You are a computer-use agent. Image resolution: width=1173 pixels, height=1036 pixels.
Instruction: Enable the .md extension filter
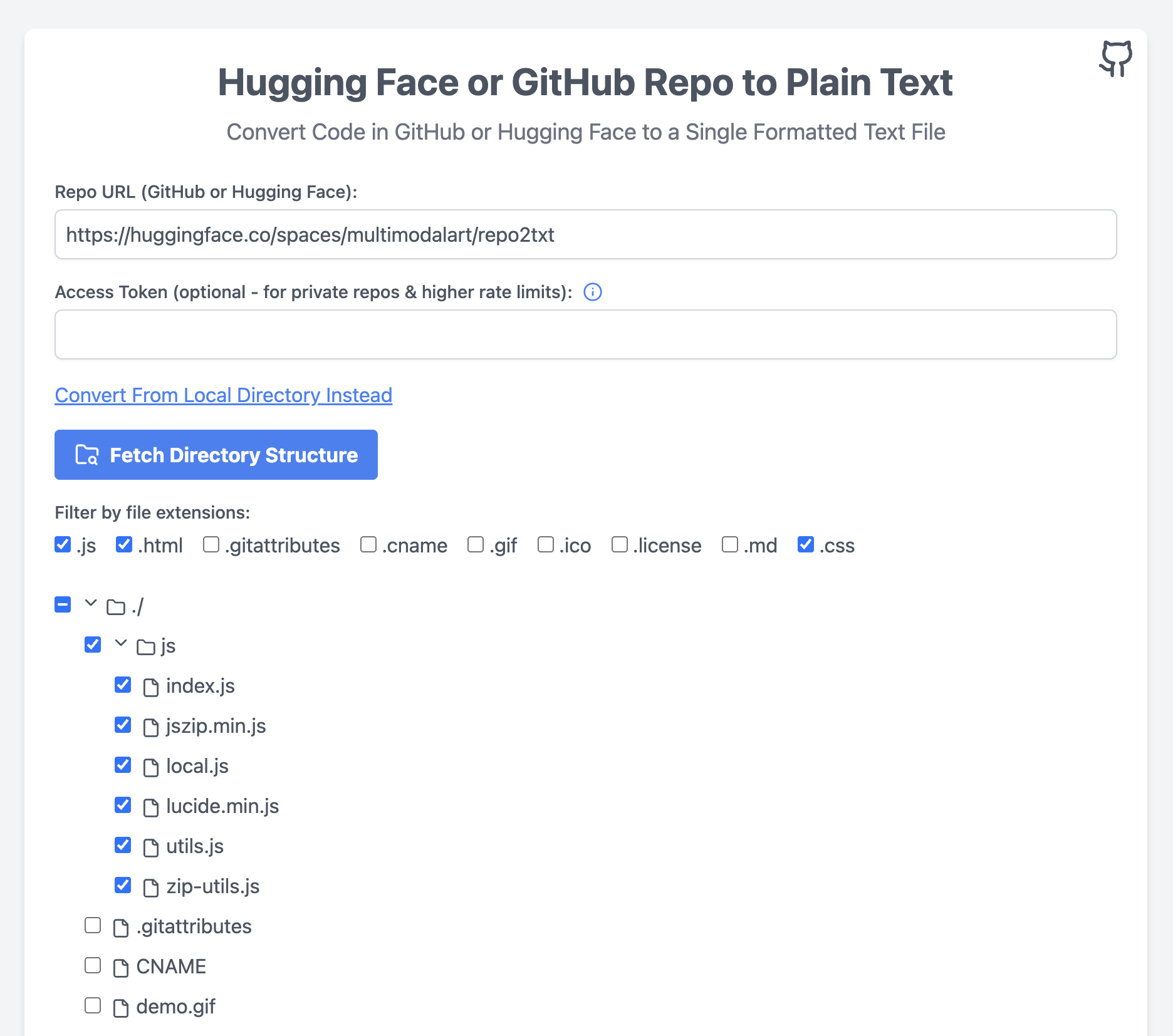pos(730,545)
